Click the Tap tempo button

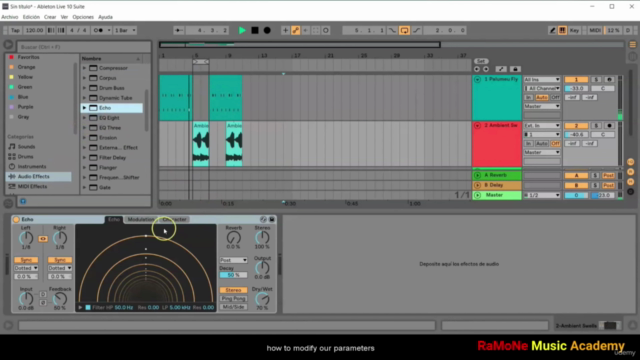pos(15,30)
